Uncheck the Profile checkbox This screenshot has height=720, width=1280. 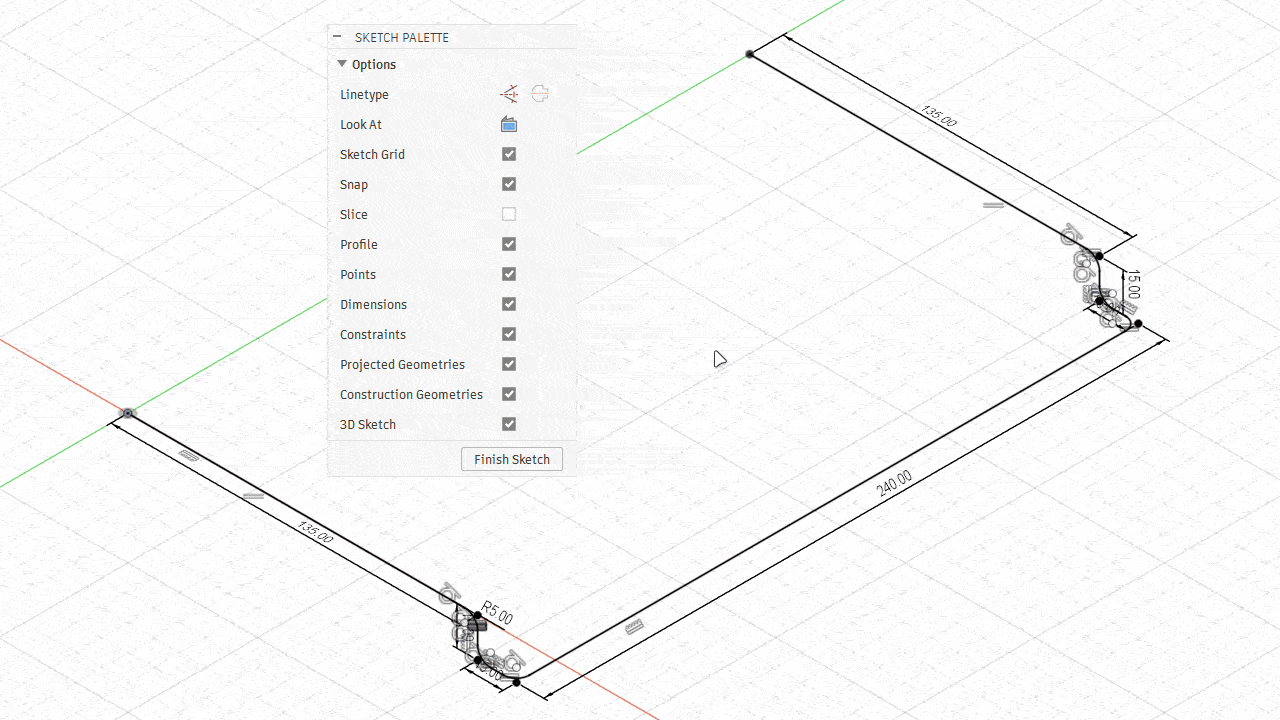[x=509, y=244]
